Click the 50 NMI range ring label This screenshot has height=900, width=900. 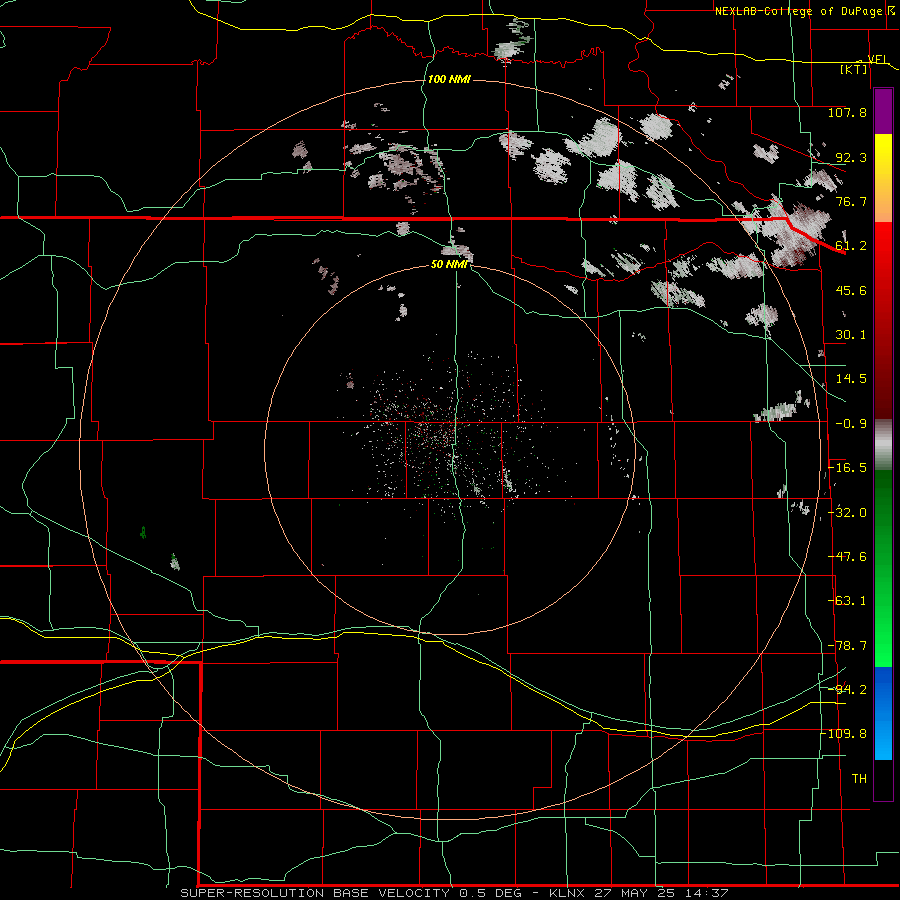pyautogui.click(x=449, y=264)
